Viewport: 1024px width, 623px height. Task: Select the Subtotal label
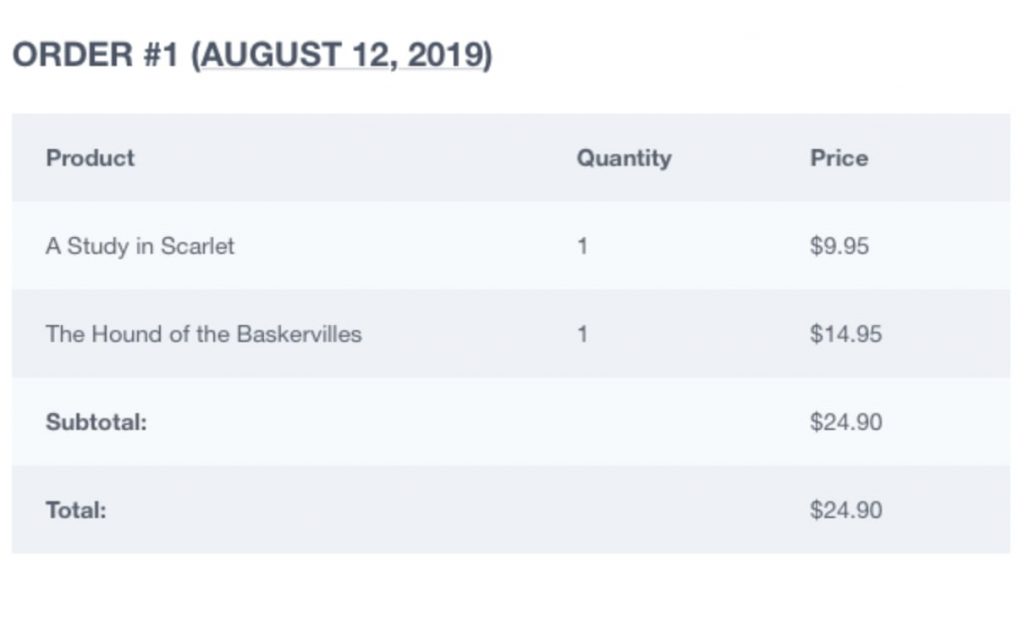(x=96, y=423)
